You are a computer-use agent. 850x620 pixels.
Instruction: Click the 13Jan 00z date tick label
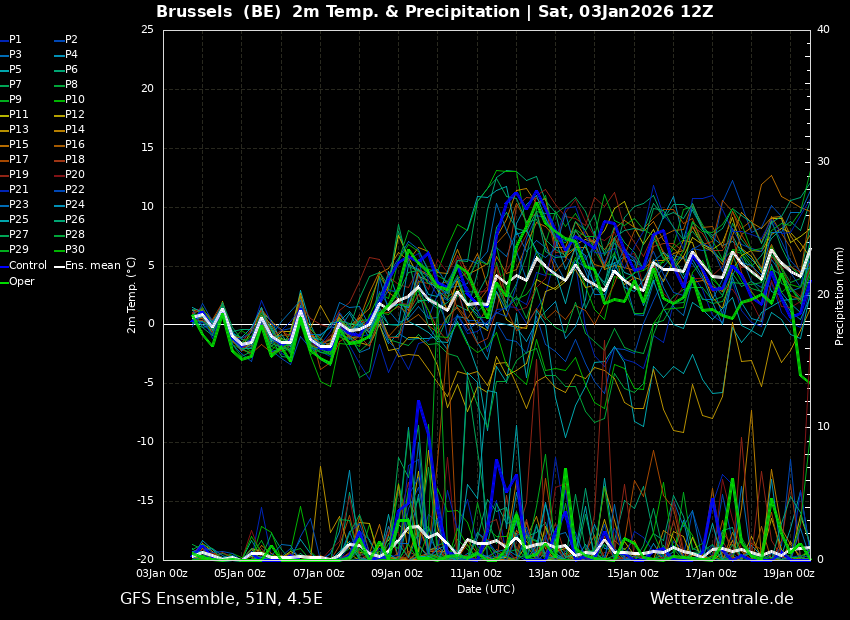(x=554, y=573)
